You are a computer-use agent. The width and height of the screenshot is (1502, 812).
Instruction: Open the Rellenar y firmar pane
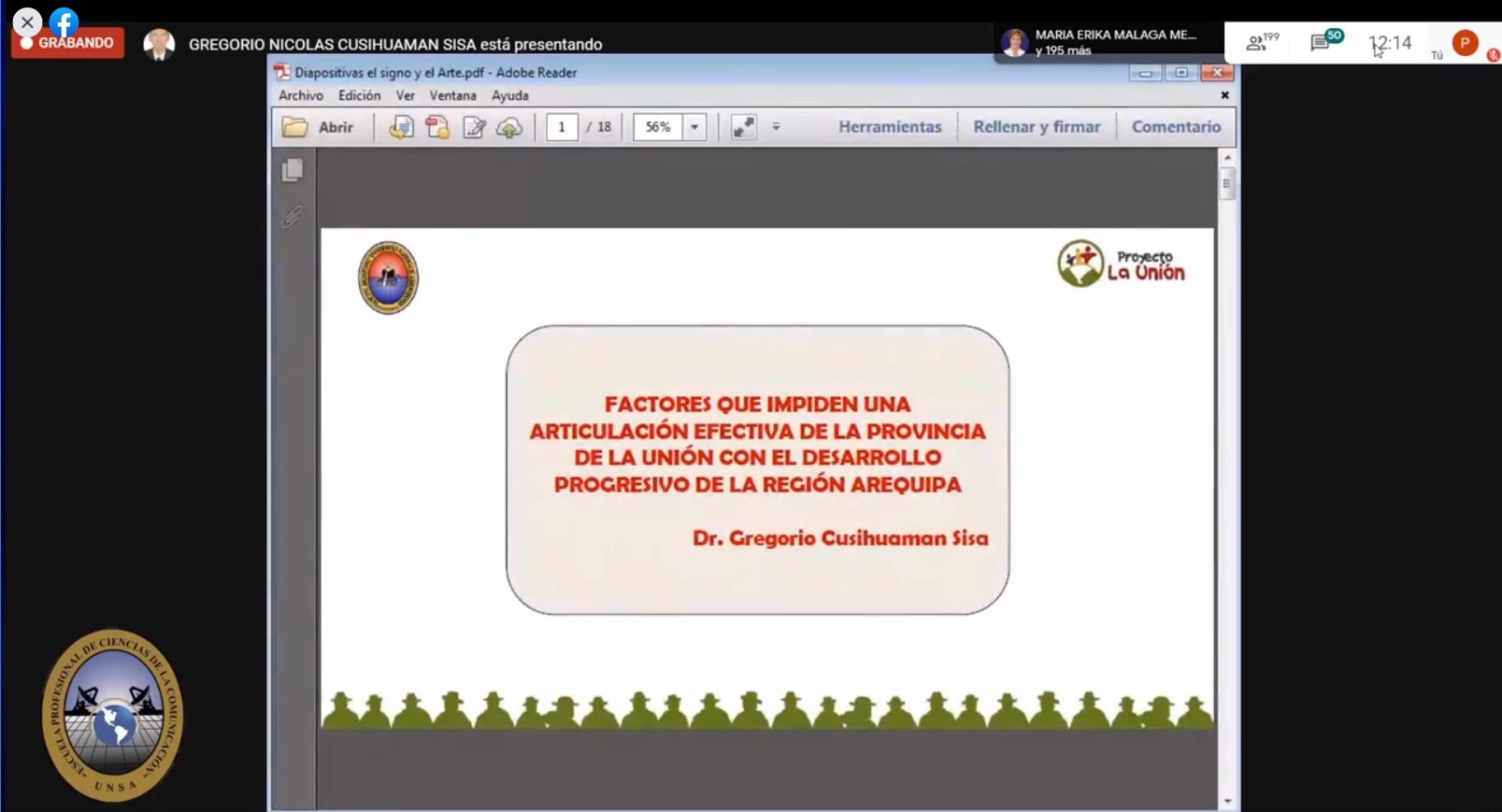click(x=1037, y=127)
